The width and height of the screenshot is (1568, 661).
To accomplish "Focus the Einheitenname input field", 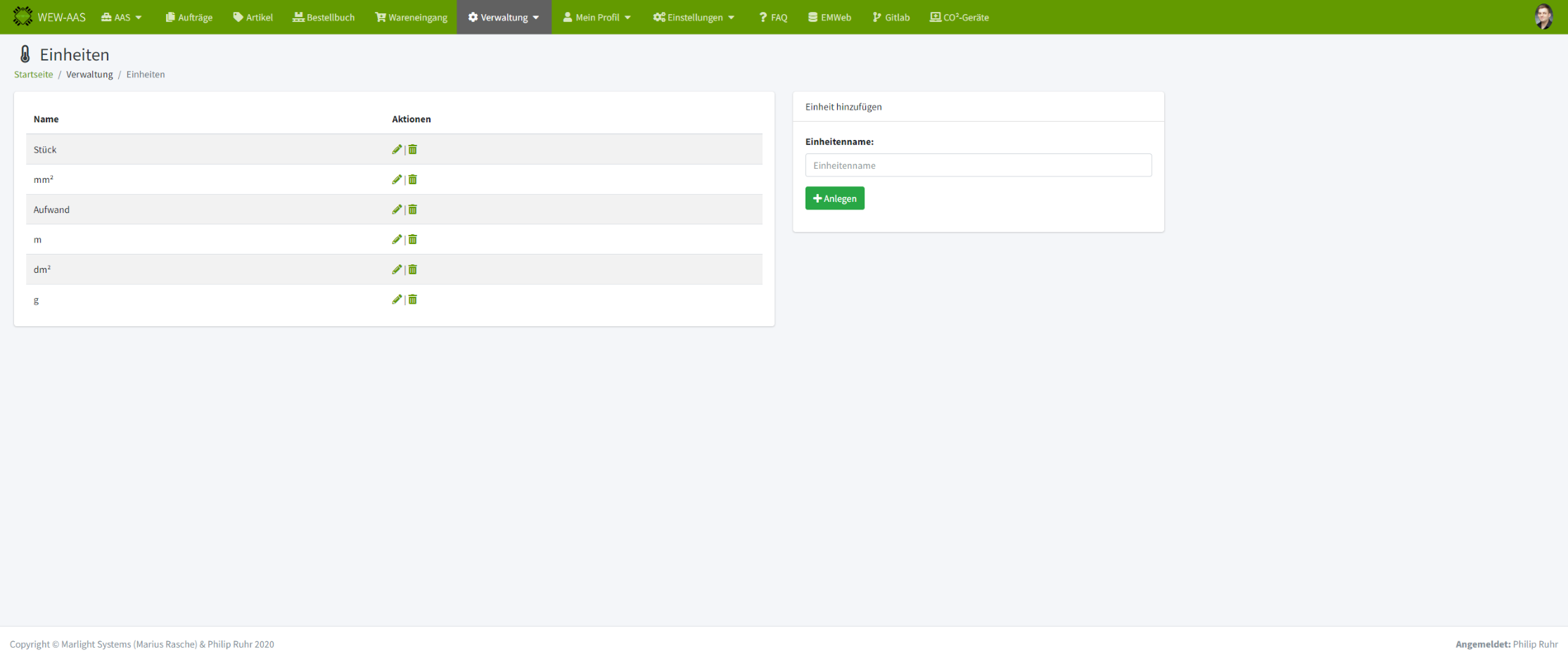I will coord(978,165).
